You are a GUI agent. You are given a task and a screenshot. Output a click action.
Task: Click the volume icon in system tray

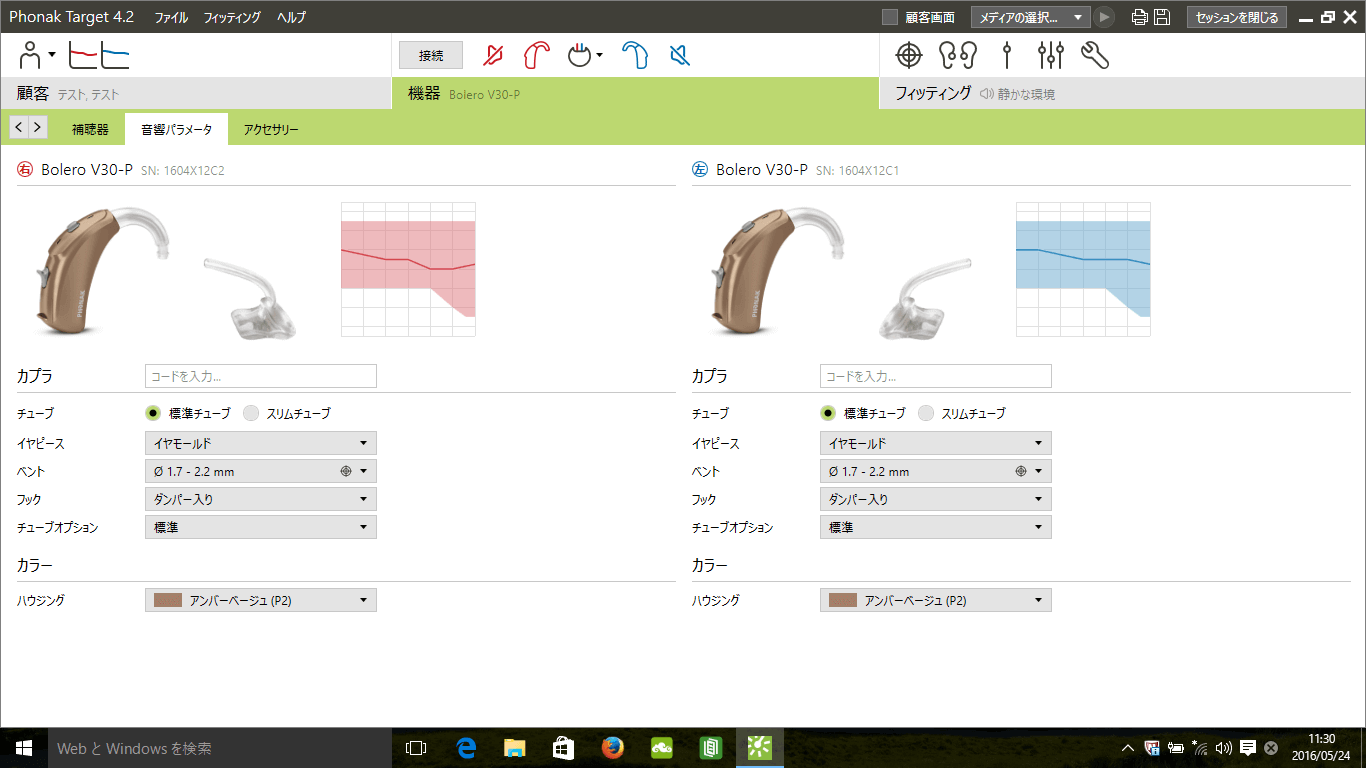[x=1224, y=748]
